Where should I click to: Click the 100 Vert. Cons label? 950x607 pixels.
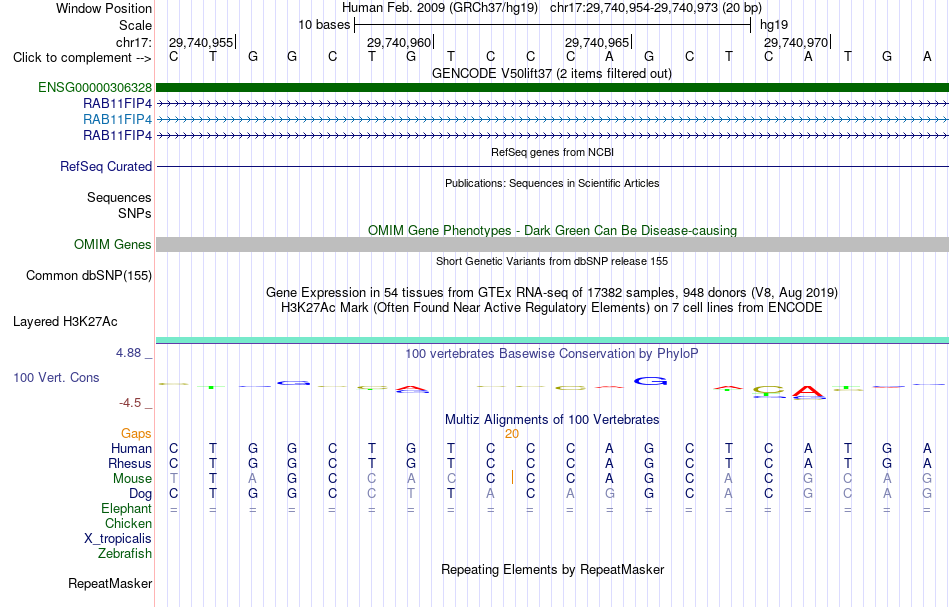[x=56, y=378]
